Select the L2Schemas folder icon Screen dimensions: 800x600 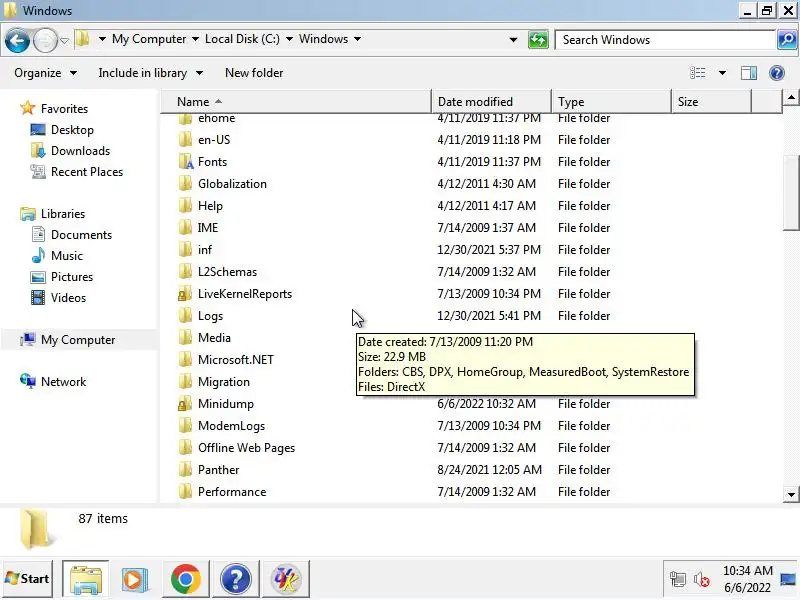185,271
